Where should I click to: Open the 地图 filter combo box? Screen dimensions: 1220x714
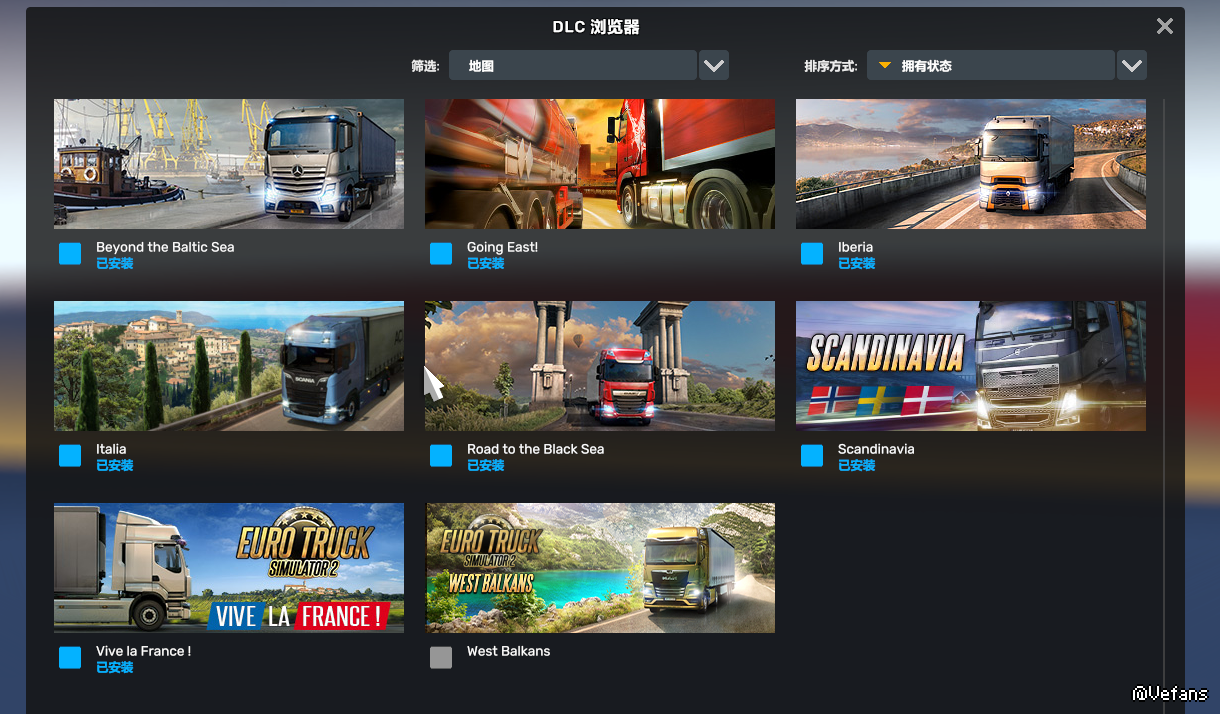click(573, 65)
